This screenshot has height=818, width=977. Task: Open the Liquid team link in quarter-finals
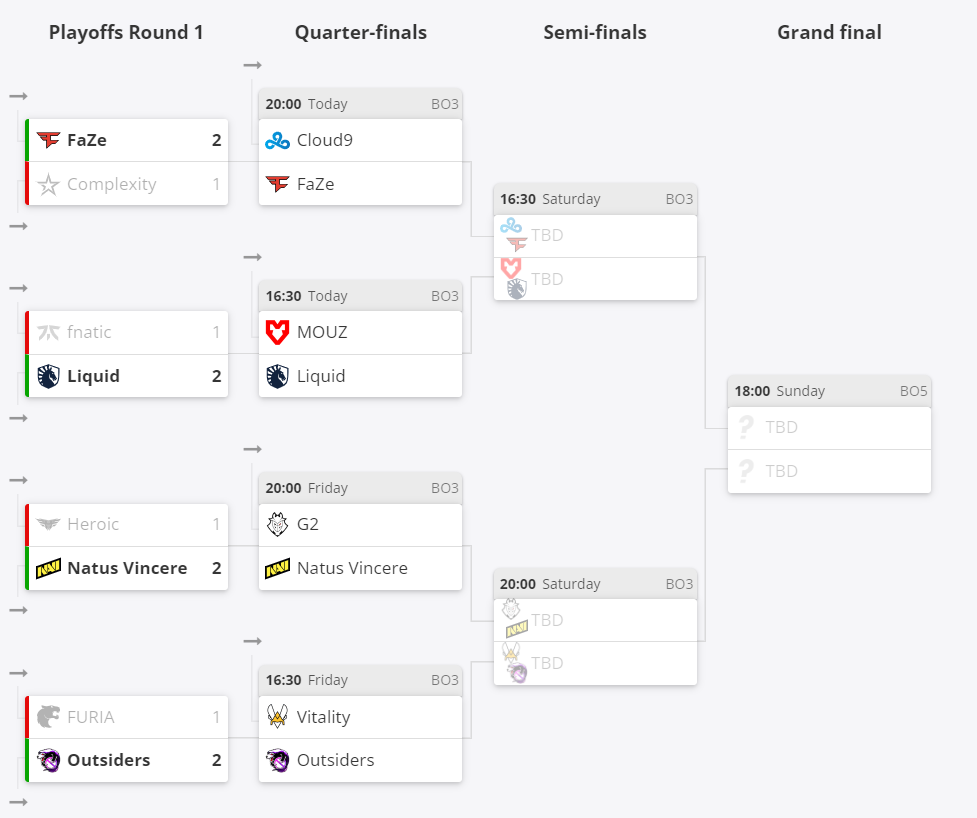pyautogui.click(x=321, y=376)
